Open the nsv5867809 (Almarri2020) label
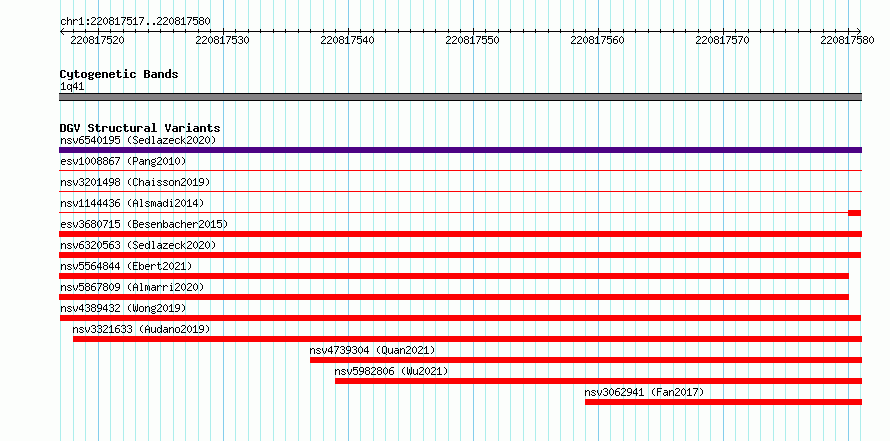This screenshot has width=890, height=441. pyautogui.click(x=132, y=287)
